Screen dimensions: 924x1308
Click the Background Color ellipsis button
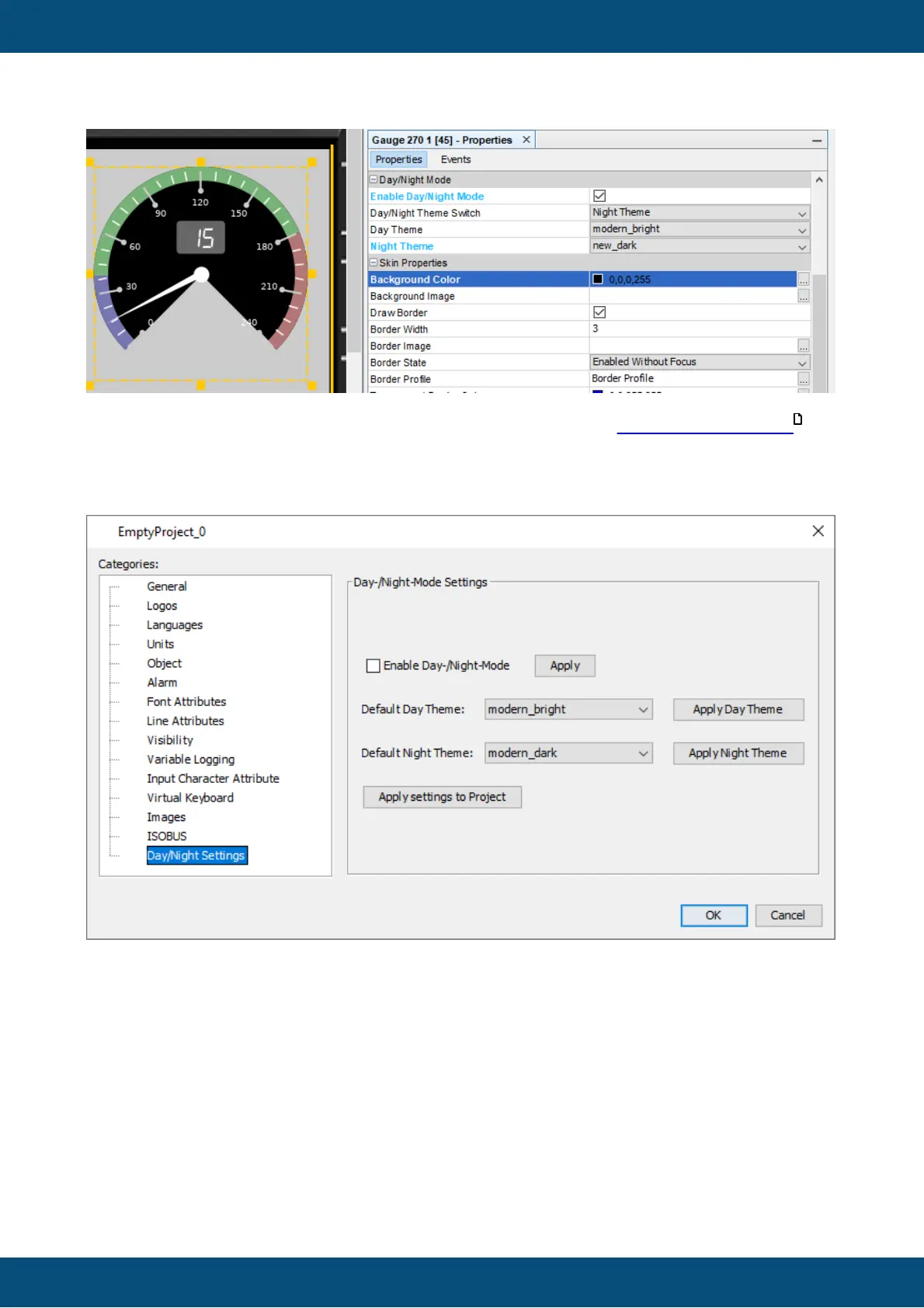(x=804, y=280)
